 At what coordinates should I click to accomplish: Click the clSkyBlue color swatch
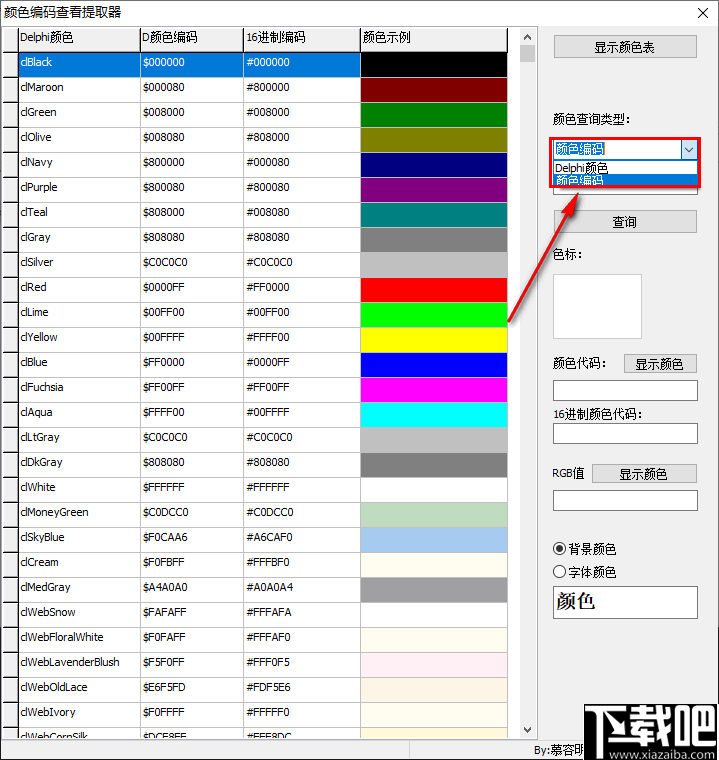[x=434, y=539]
